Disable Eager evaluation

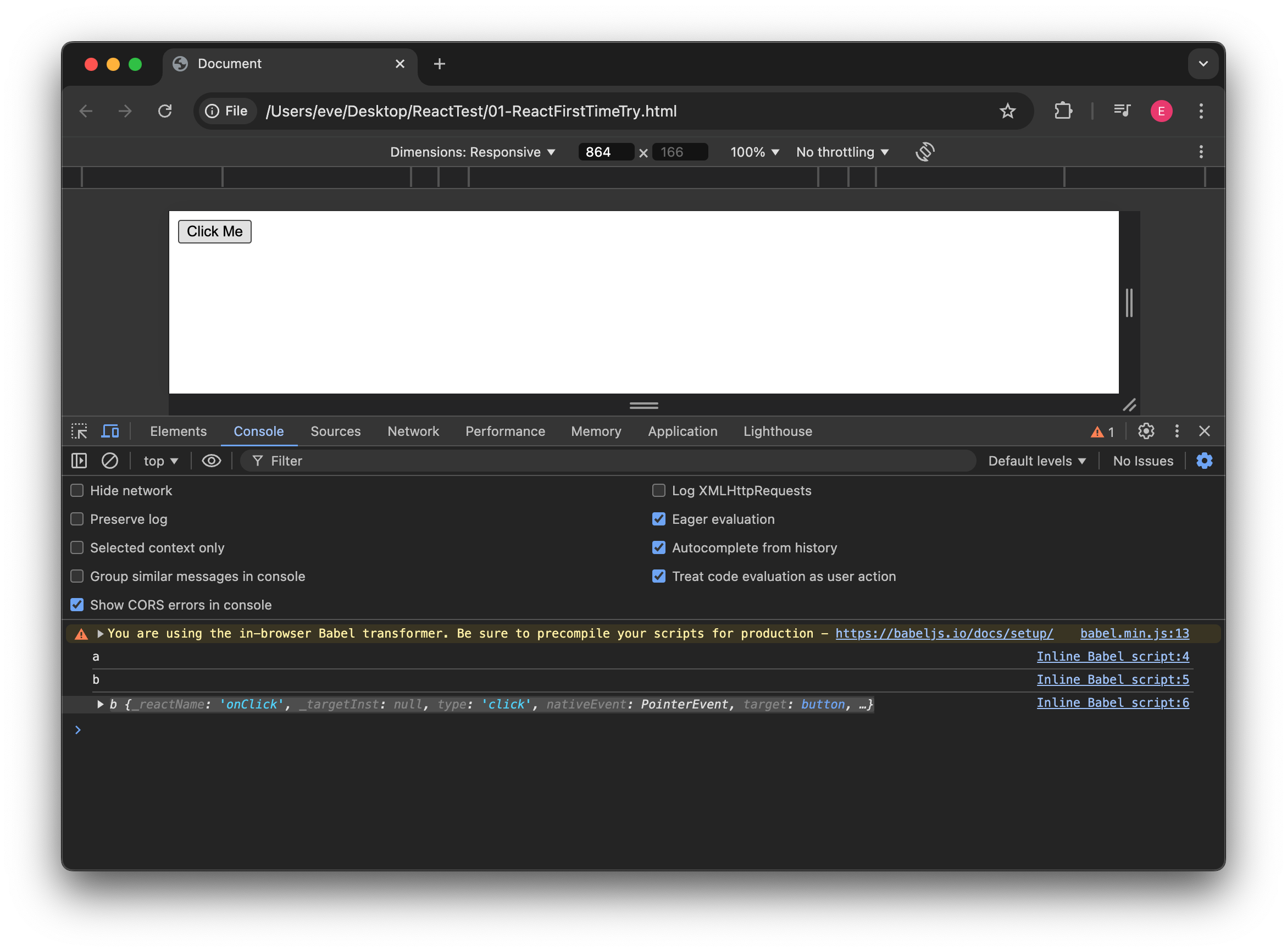pyautogui.click(x=658, y=519)
